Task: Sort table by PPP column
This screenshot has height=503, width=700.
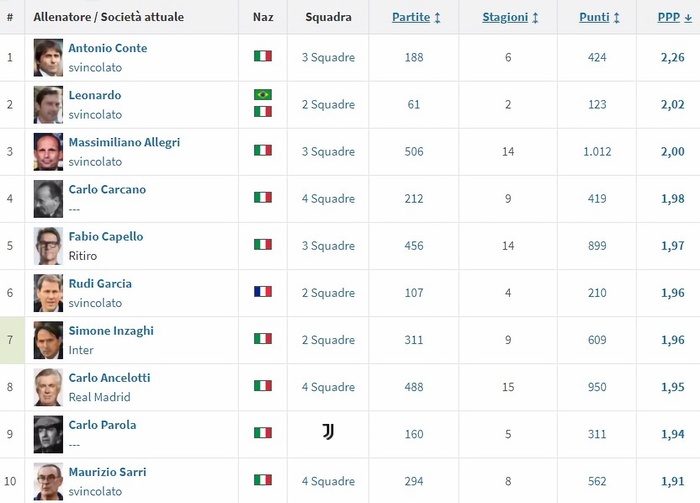Action: pyautogui.click(x=675, y=17)
